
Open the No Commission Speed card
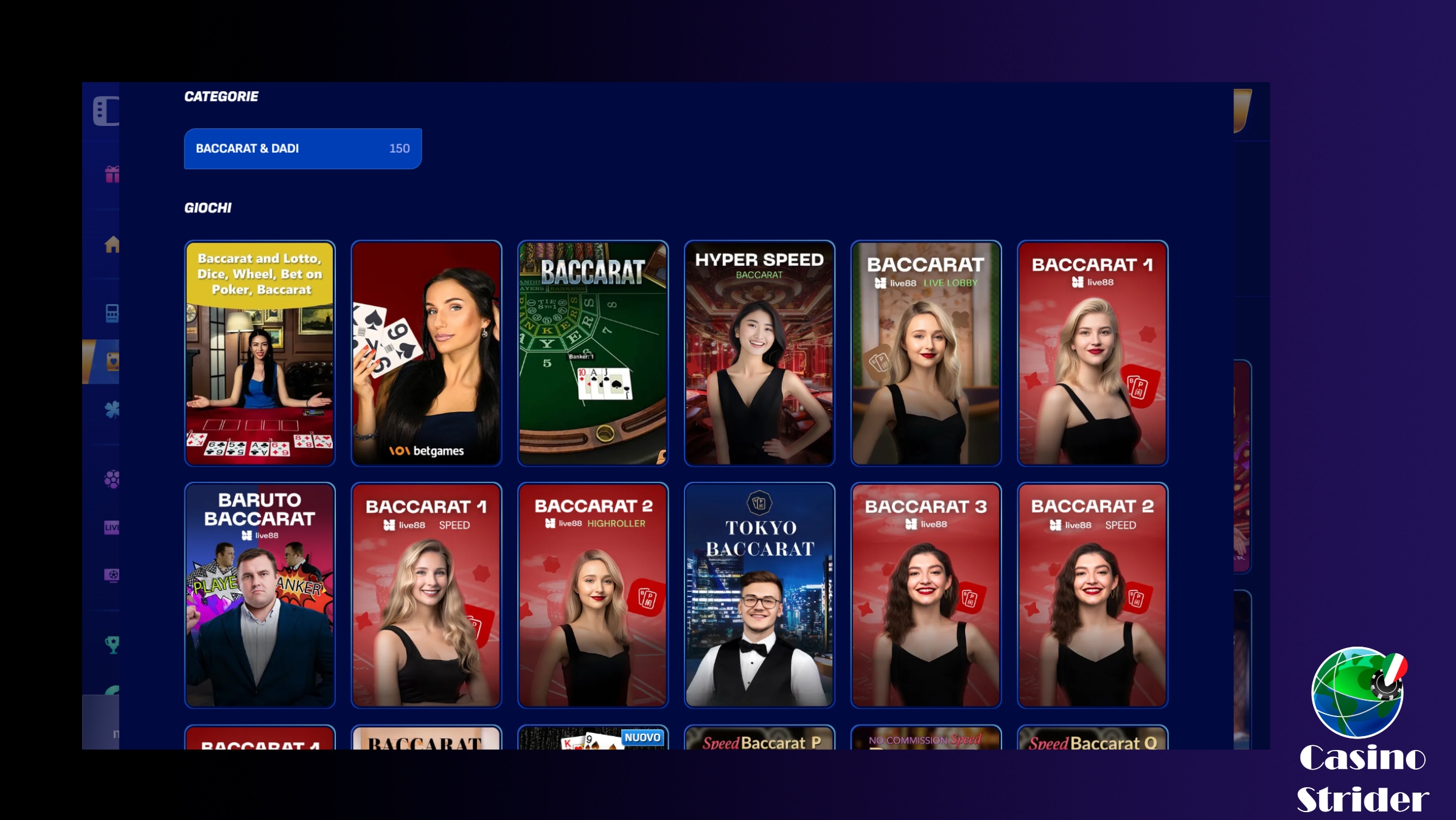[x=926, y=737]
